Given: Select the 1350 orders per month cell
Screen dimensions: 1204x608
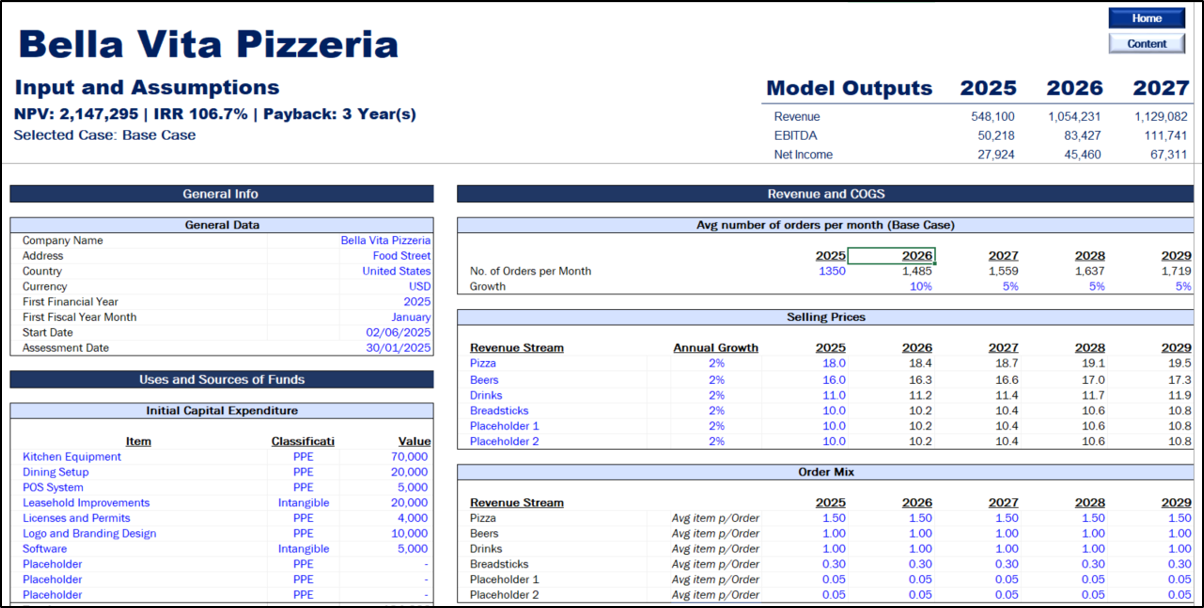Looking at the screenshot, I should coord(830,271).
